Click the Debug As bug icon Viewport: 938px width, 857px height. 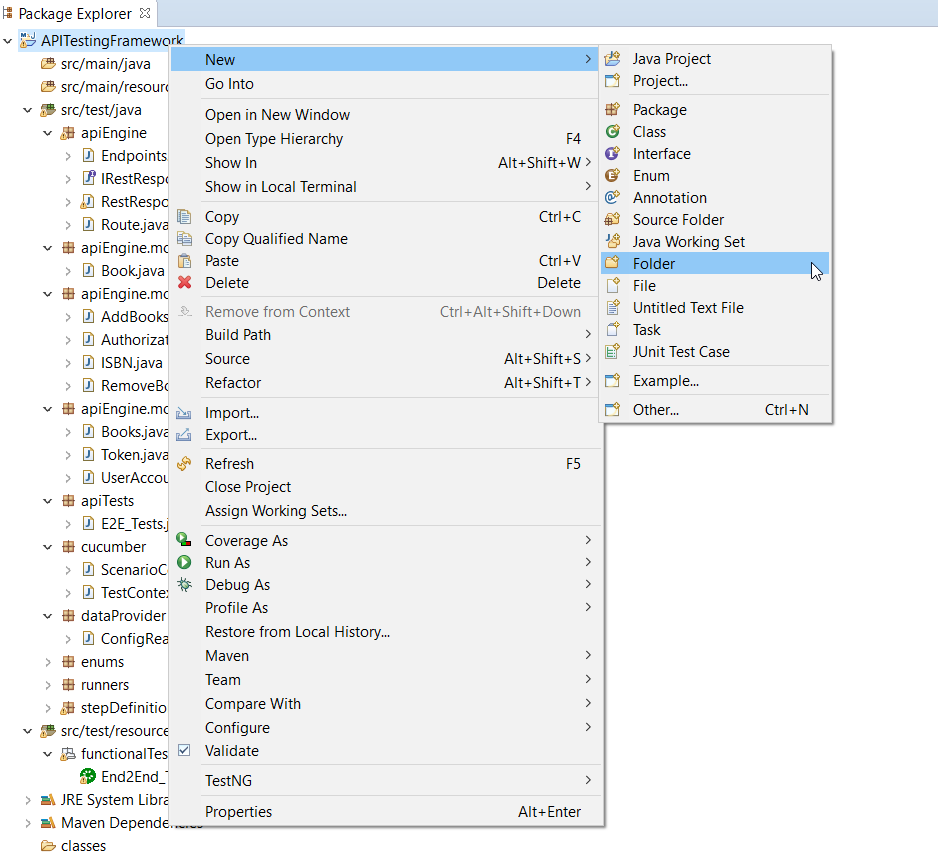point(184,584)
